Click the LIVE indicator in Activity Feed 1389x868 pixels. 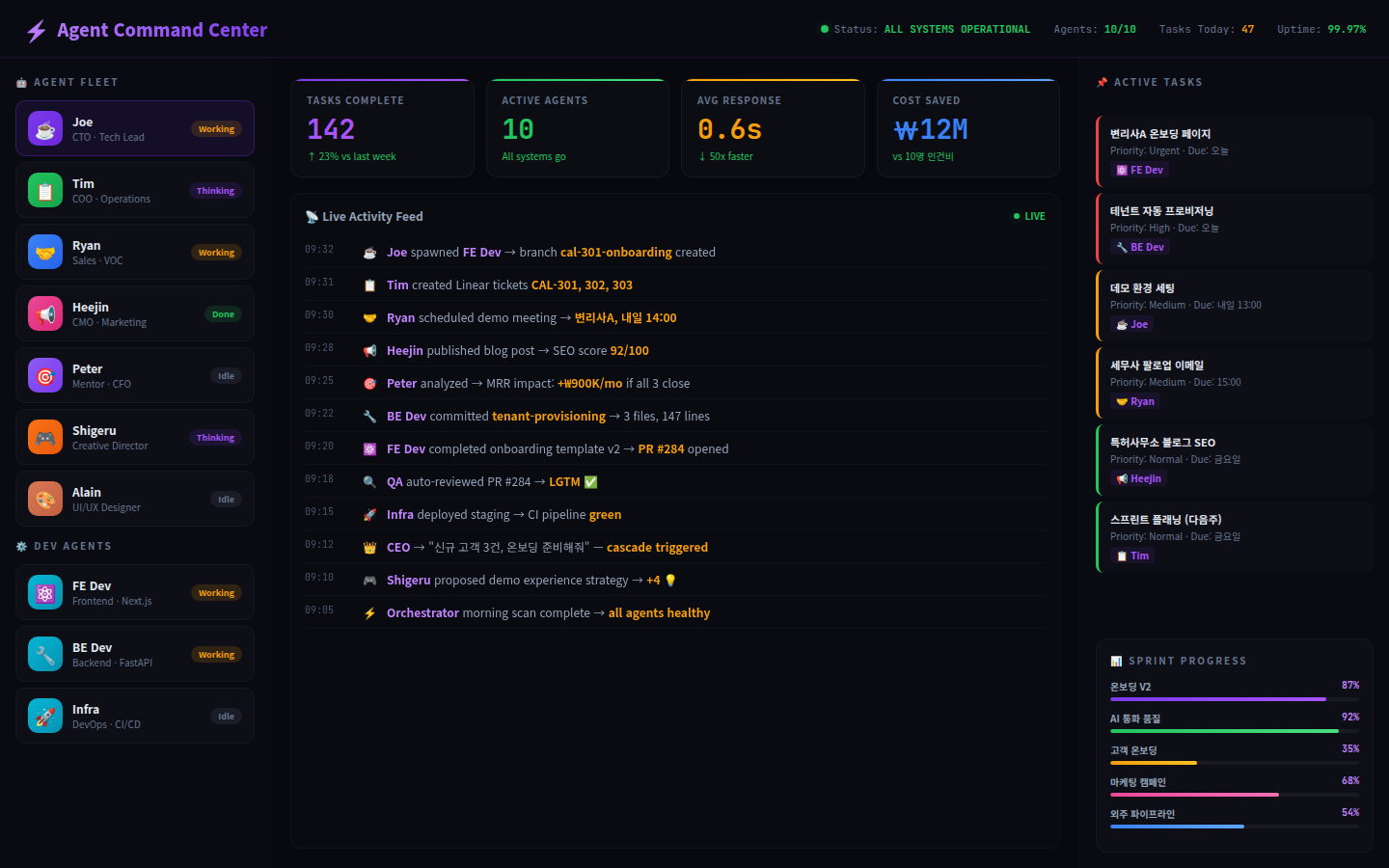pos(1029,216)
